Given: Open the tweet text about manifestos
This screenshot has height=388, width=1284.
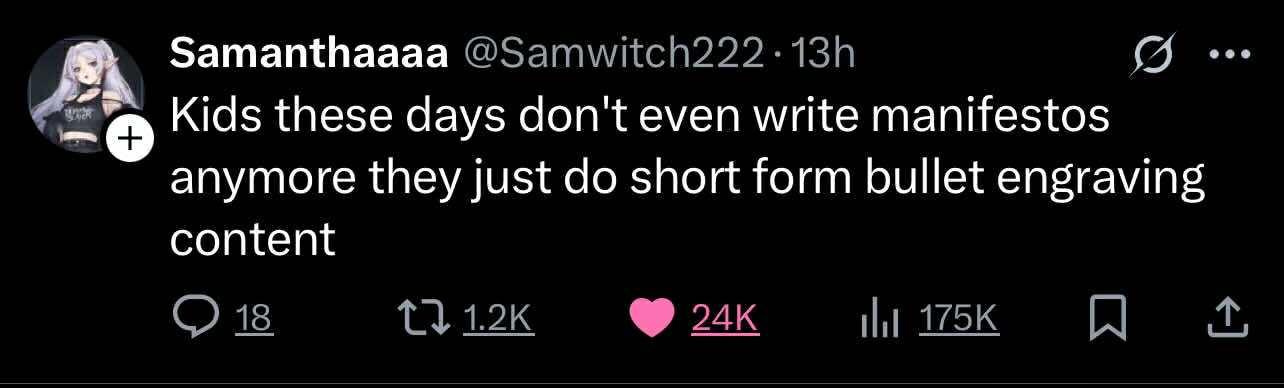Looking at the screenshot, I should (x=688, y=178).
